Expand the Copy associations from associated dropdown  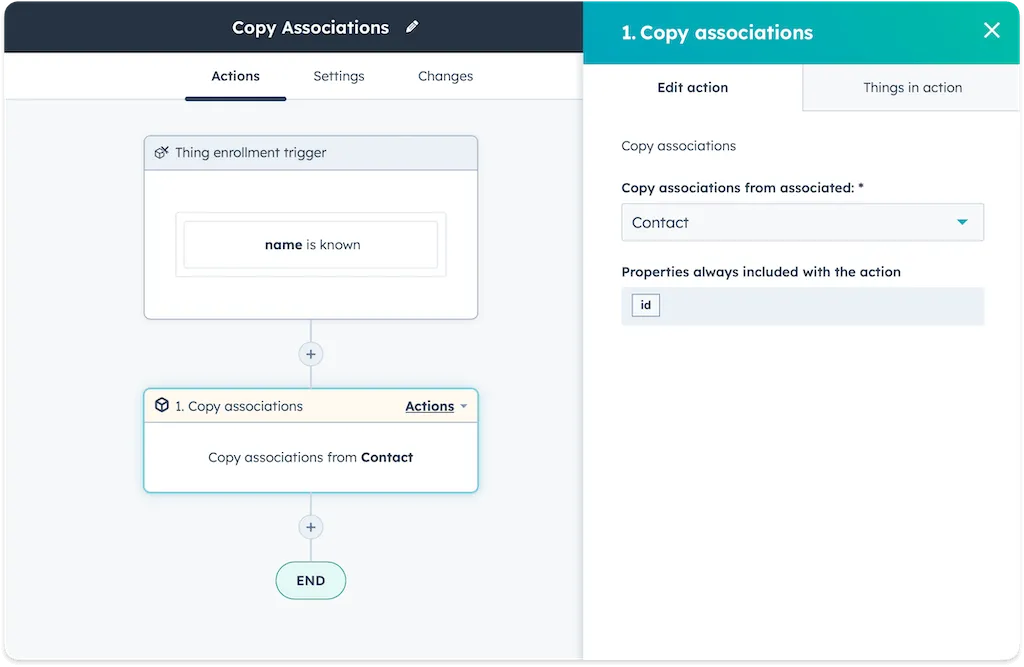(801, 222)
